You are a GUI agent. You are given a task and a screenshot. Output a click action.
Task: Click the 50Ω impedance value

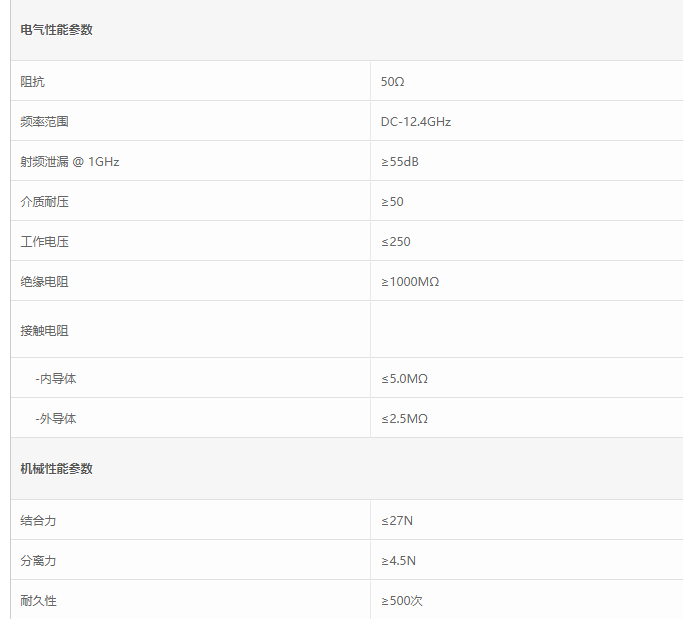pyautogui.click(x=392, y=81)
